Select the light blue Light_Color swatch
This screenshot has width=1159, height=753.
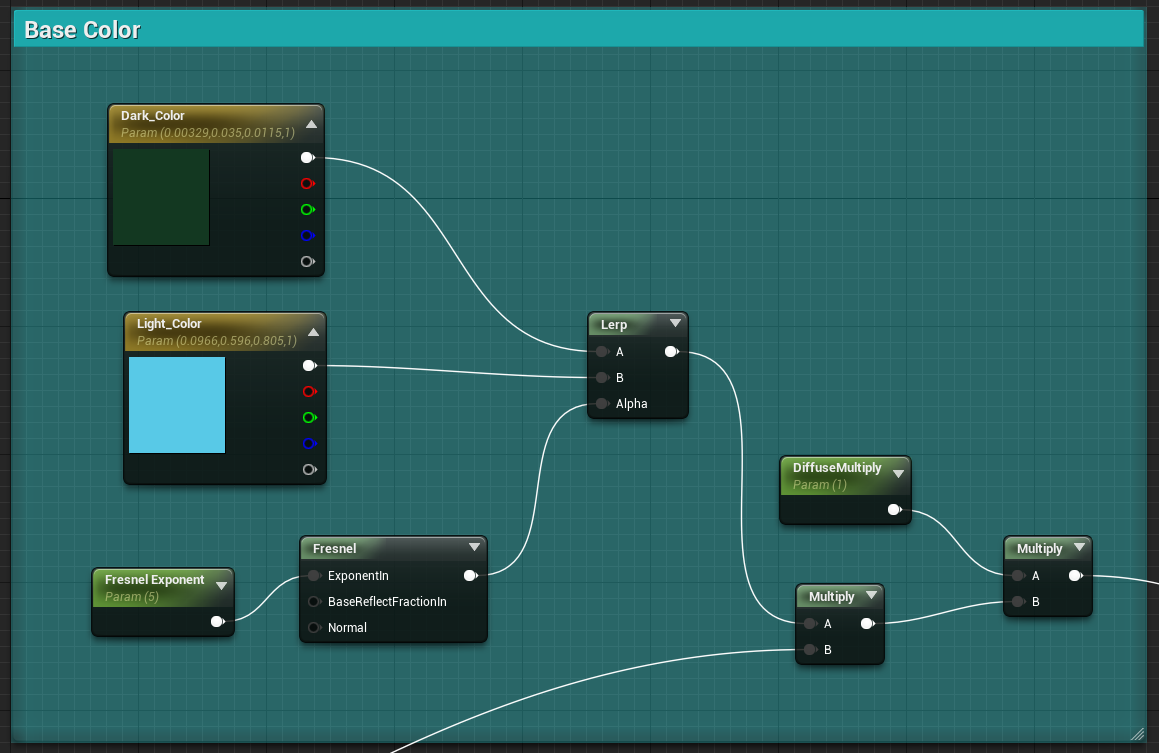tap(177, 405)
